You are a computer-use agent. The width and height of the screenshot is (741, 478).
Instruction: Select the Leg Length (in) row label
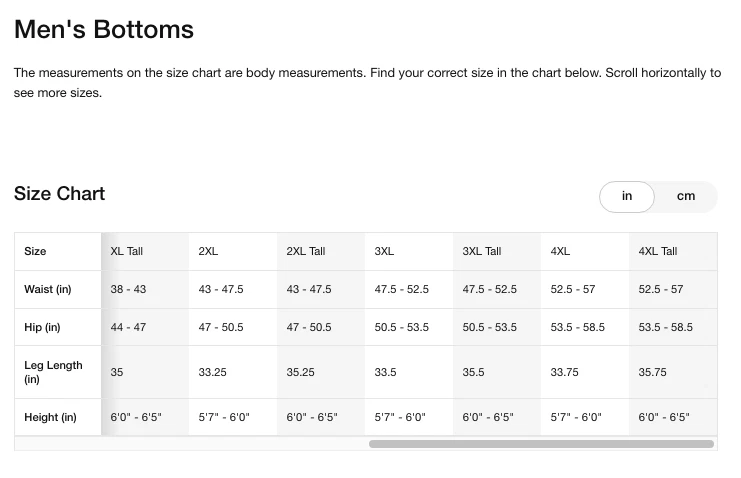(x=53, y=372)
